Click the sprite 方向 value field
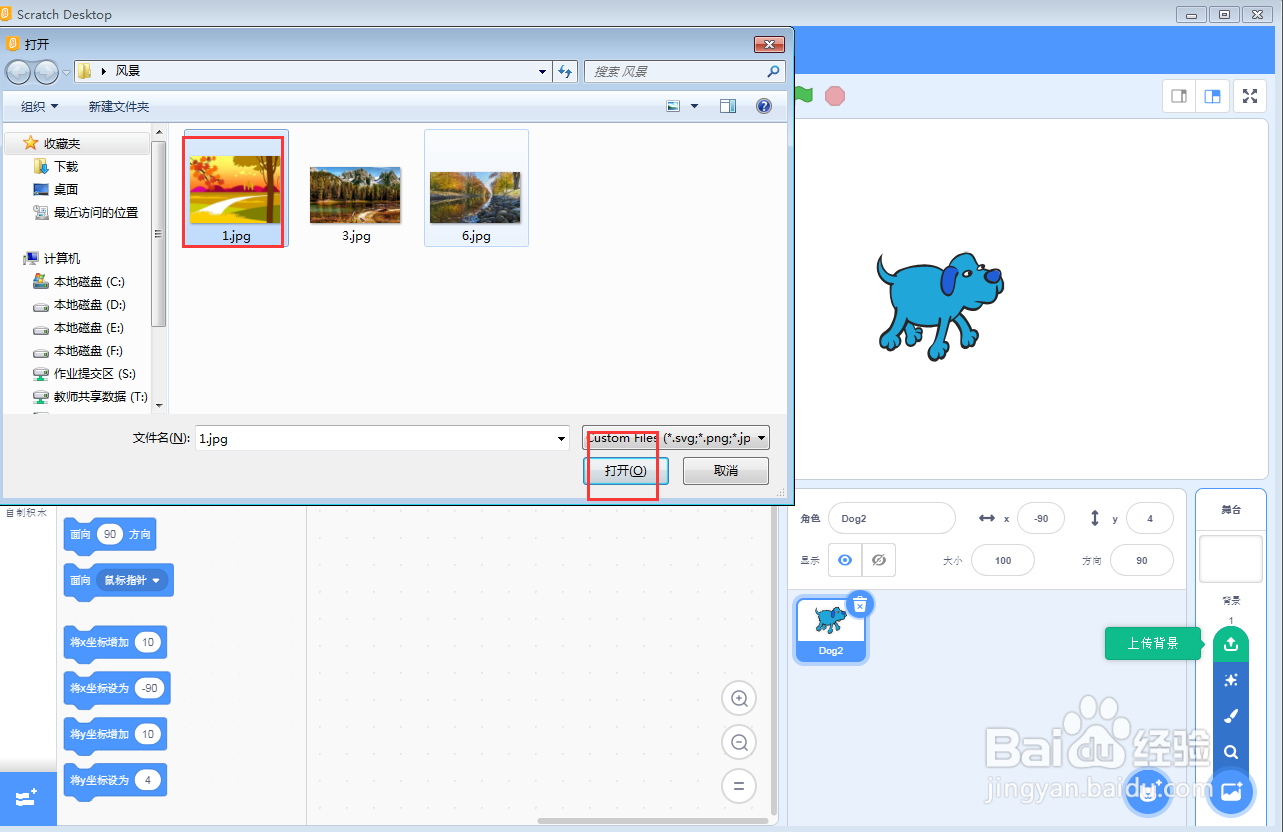 point(1142,560)
